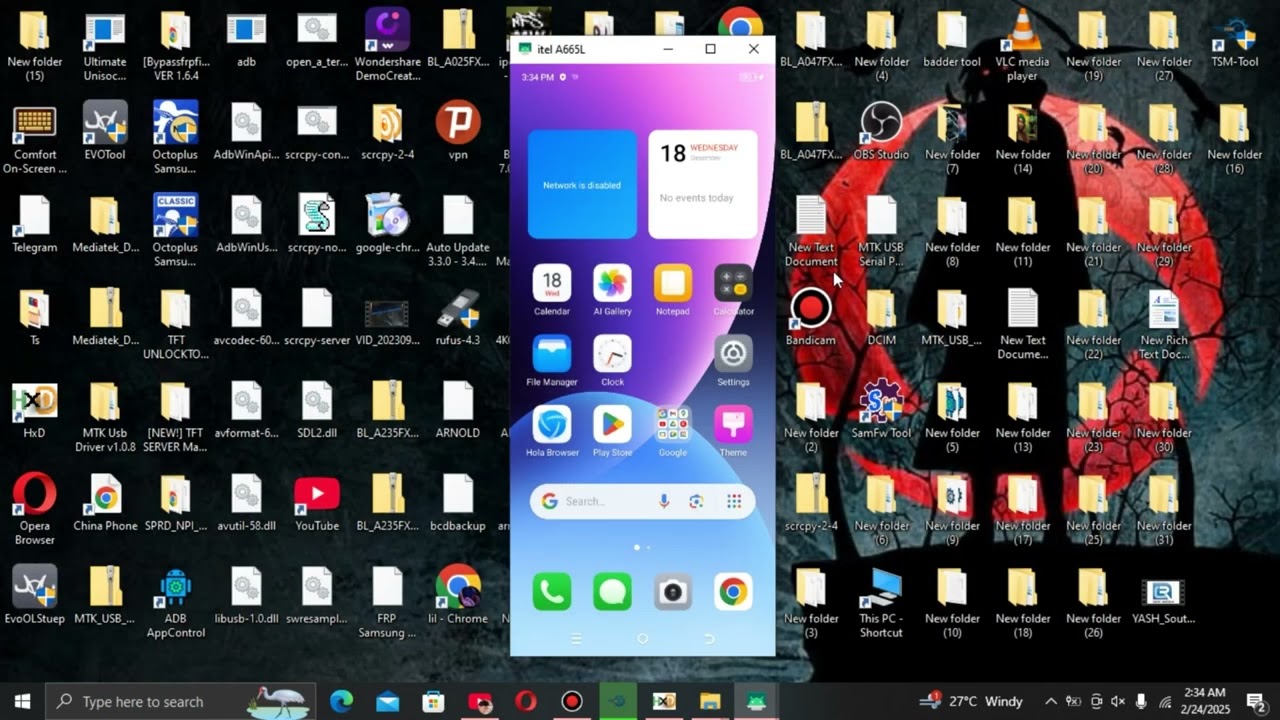This screenshot has height=720, width=1280.
Task: Open the notification center icon
Action: [1256, 701]
